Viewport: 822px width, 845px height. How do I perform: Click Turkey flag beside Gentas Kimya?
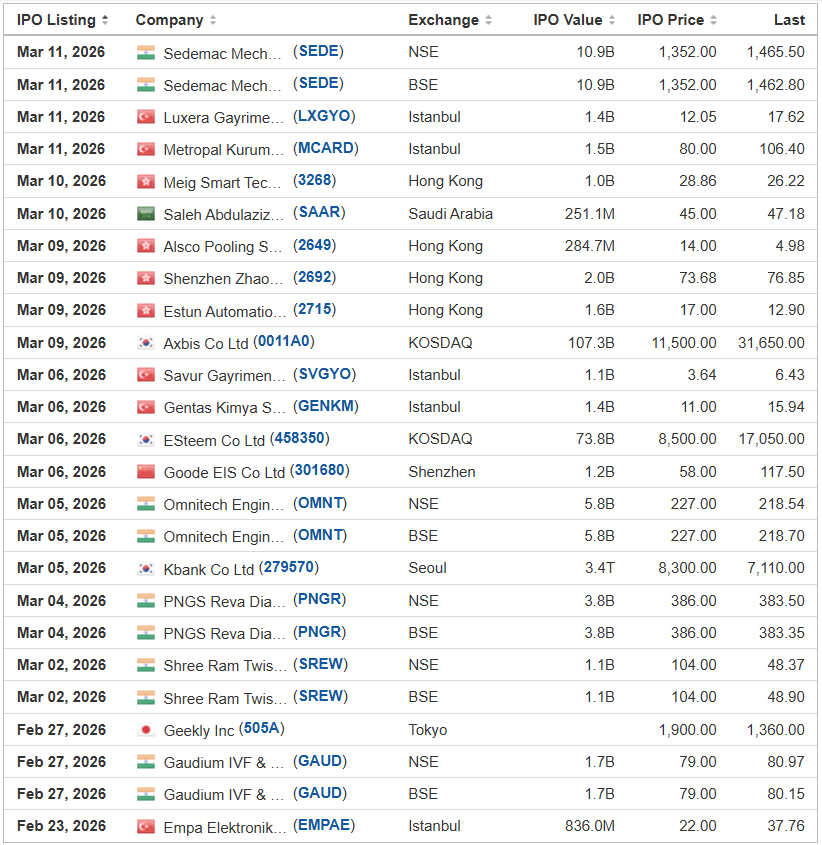click(146, 407)
